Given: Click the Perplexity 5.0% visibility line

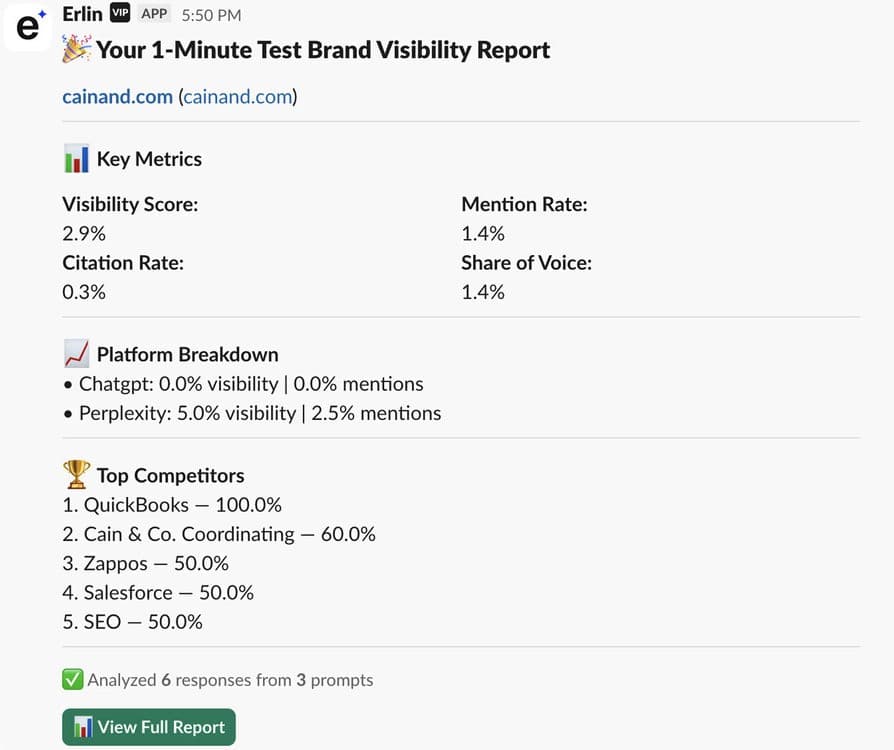Looking at the screenshot, I should pyautogui.click(x=252, y=413).
